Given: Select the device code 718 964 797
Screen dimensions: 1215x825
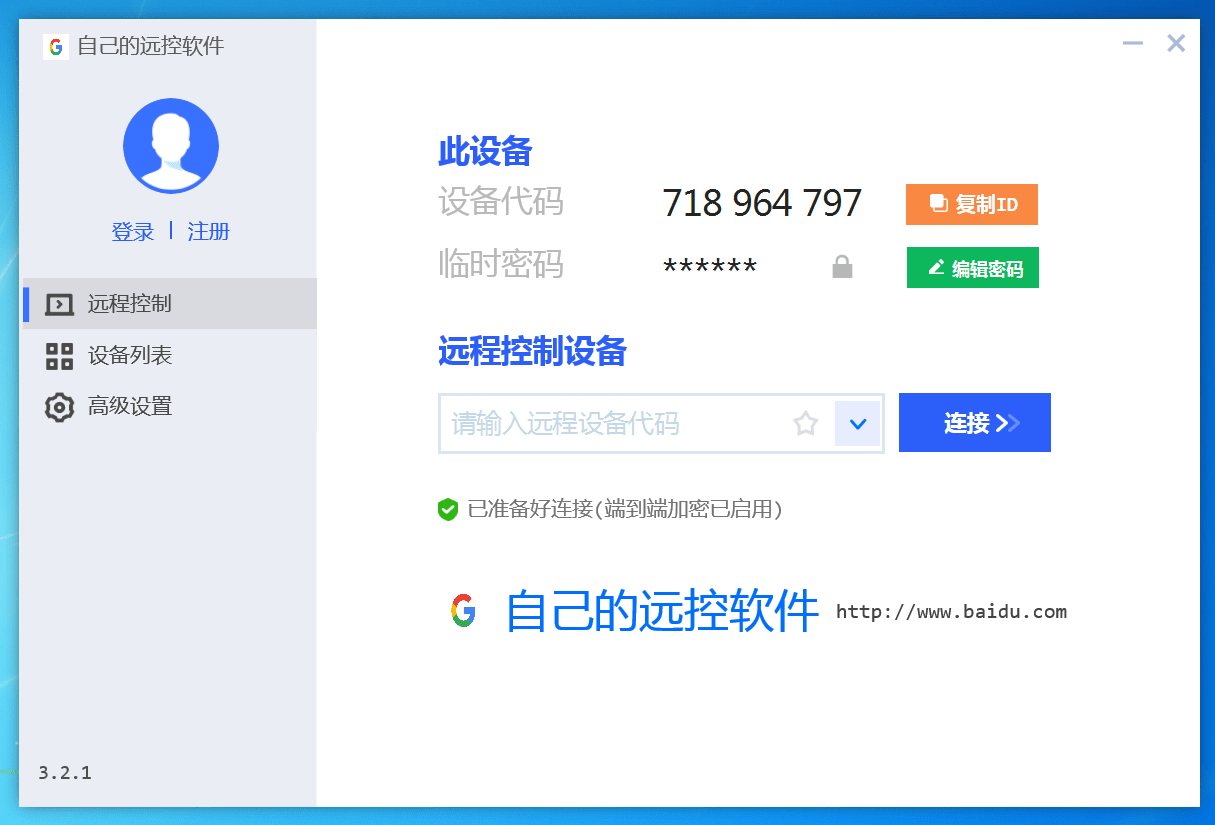Looking at the screenshot, I should pyautogui.click(x=762, y=204).
